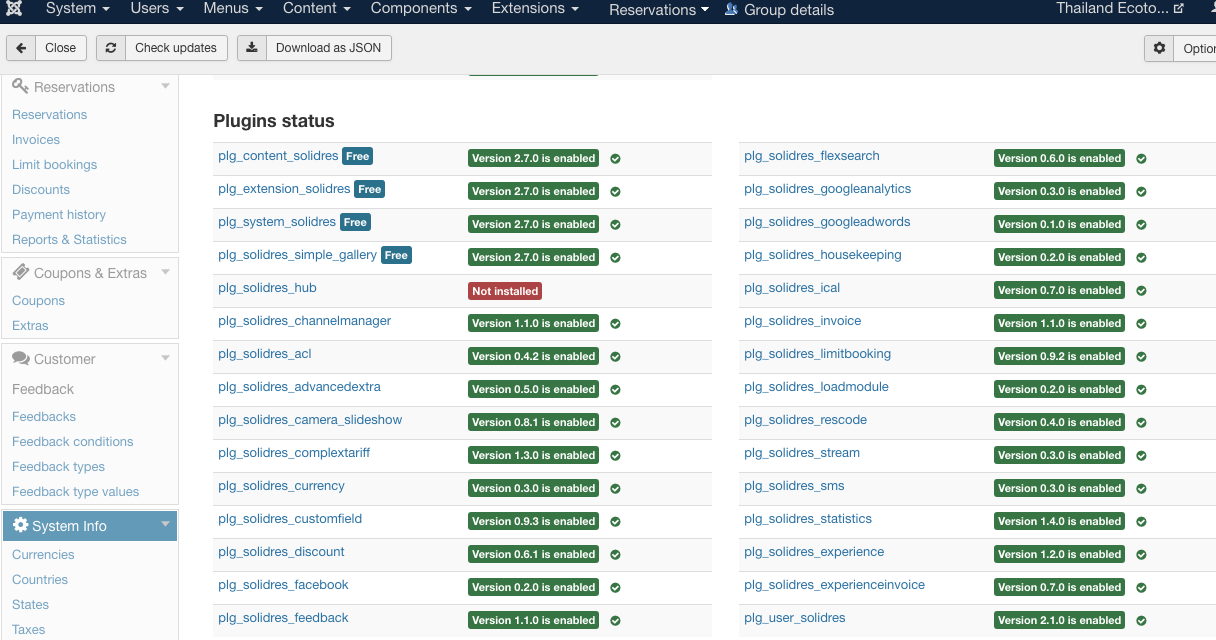
Task: Click green check icon for plg_solidres_flexsearch
Action: (x=1141, y=158)
